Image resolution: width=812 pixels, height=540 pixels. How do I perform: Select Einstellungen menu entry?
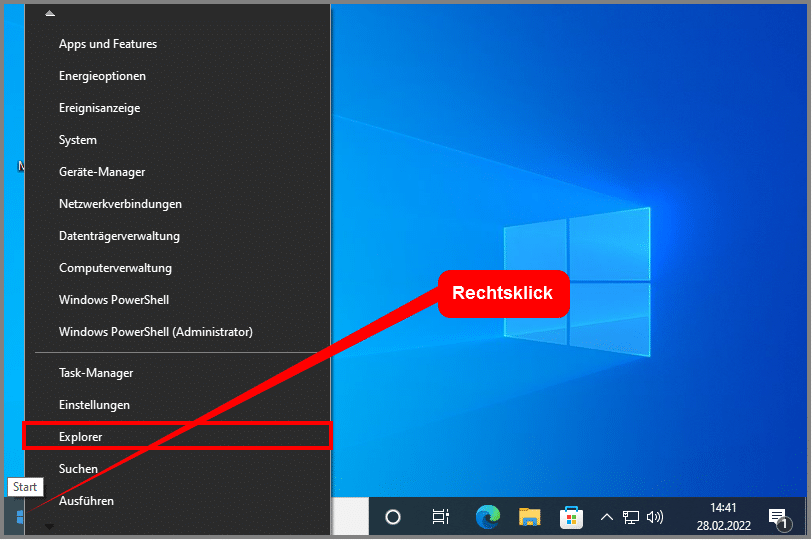point(95,405)
